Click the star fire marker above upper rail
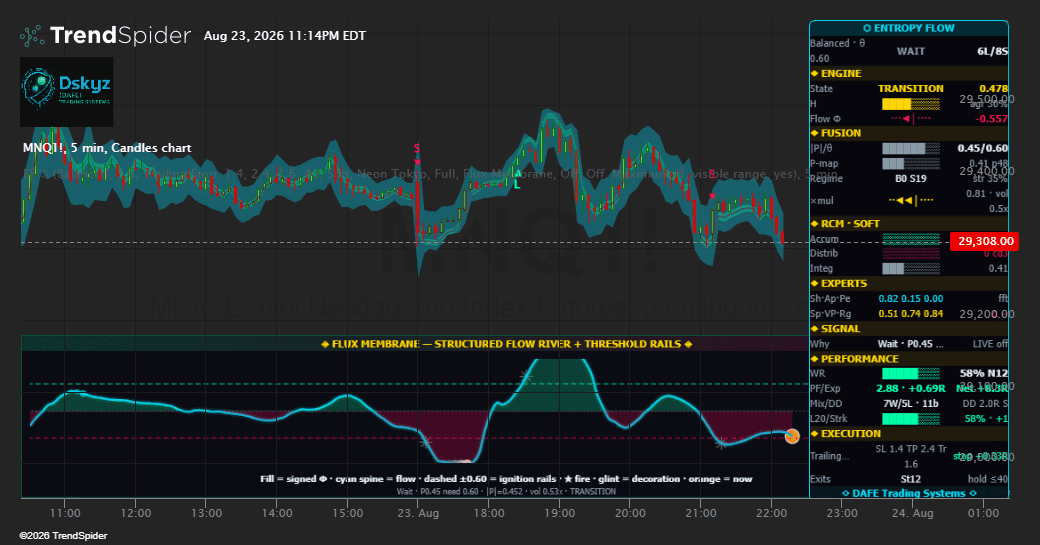 tap(525, 377)
